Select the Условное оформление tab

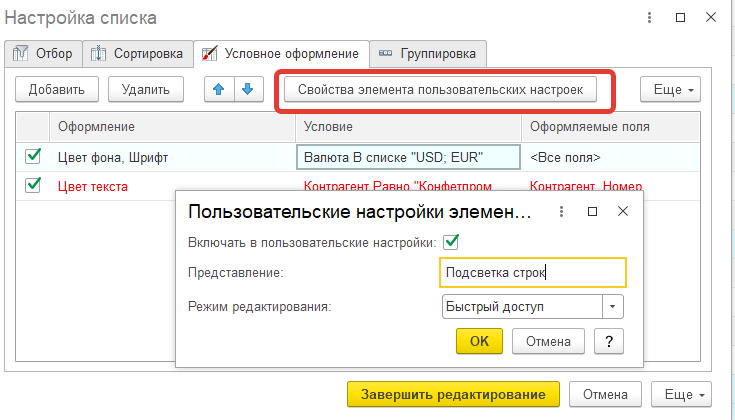point(281,53)
